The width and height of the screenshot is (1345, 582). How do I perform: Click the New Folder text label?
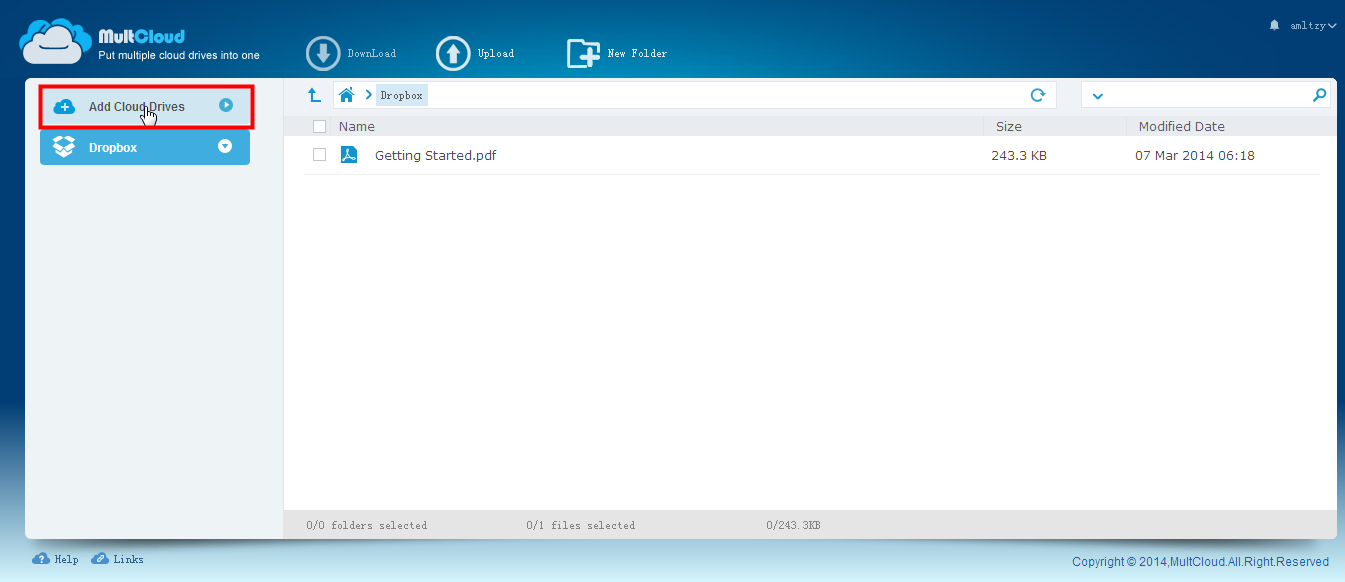(x=637, y=53)
